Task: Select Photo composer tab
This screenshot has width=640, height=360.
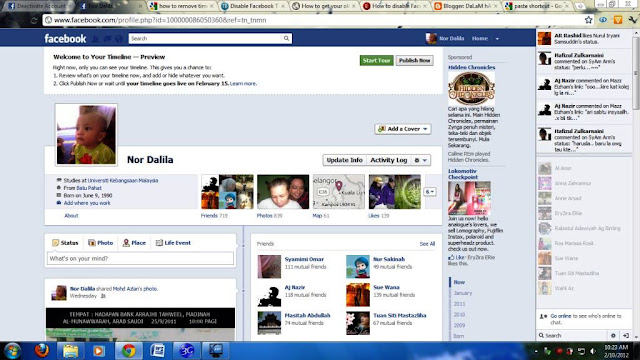Action: pyautogui.click(x=100, y=243)
